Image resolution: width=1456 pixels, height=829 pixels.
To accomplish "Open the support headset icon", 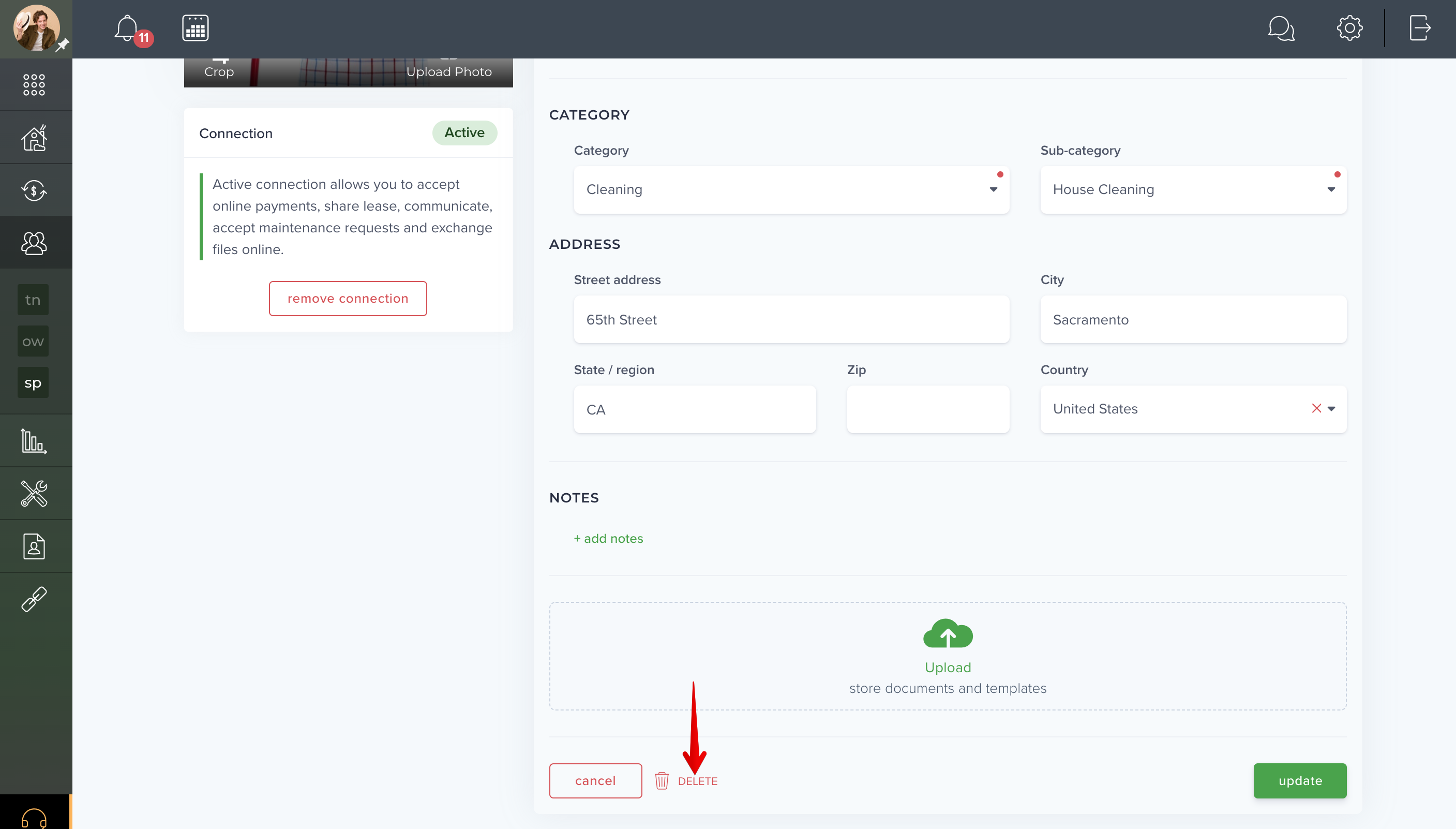I will (x=34, y=818).
